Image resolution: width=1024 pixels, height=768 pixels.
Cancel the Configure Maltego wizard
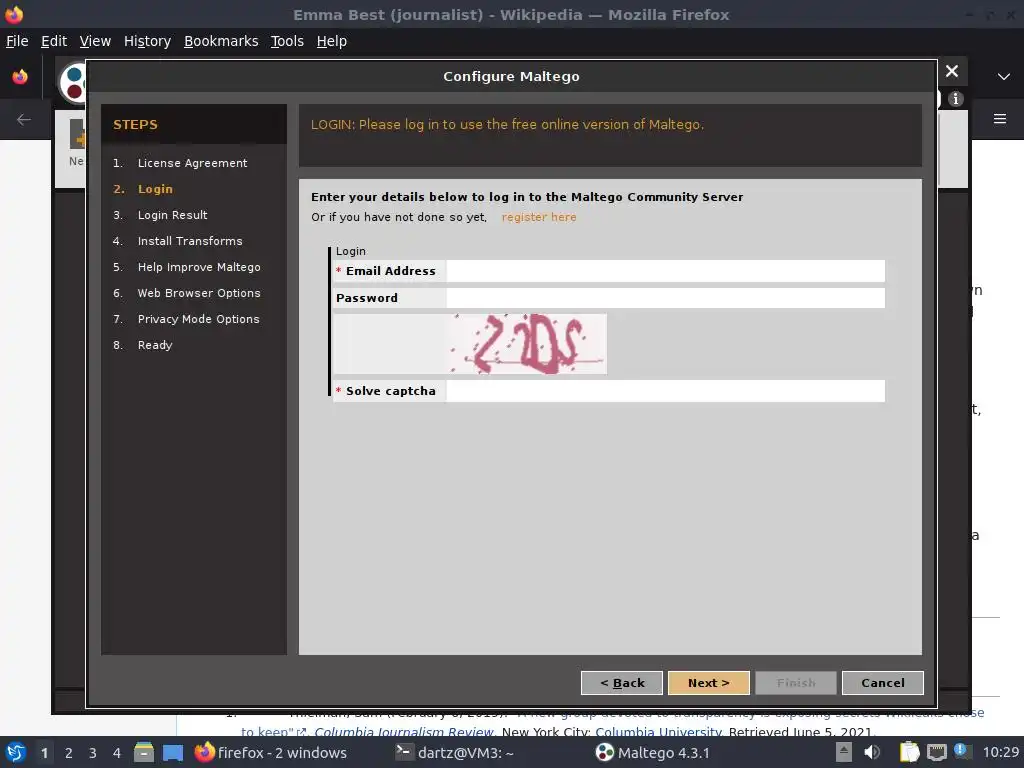(x=882, y=682)
